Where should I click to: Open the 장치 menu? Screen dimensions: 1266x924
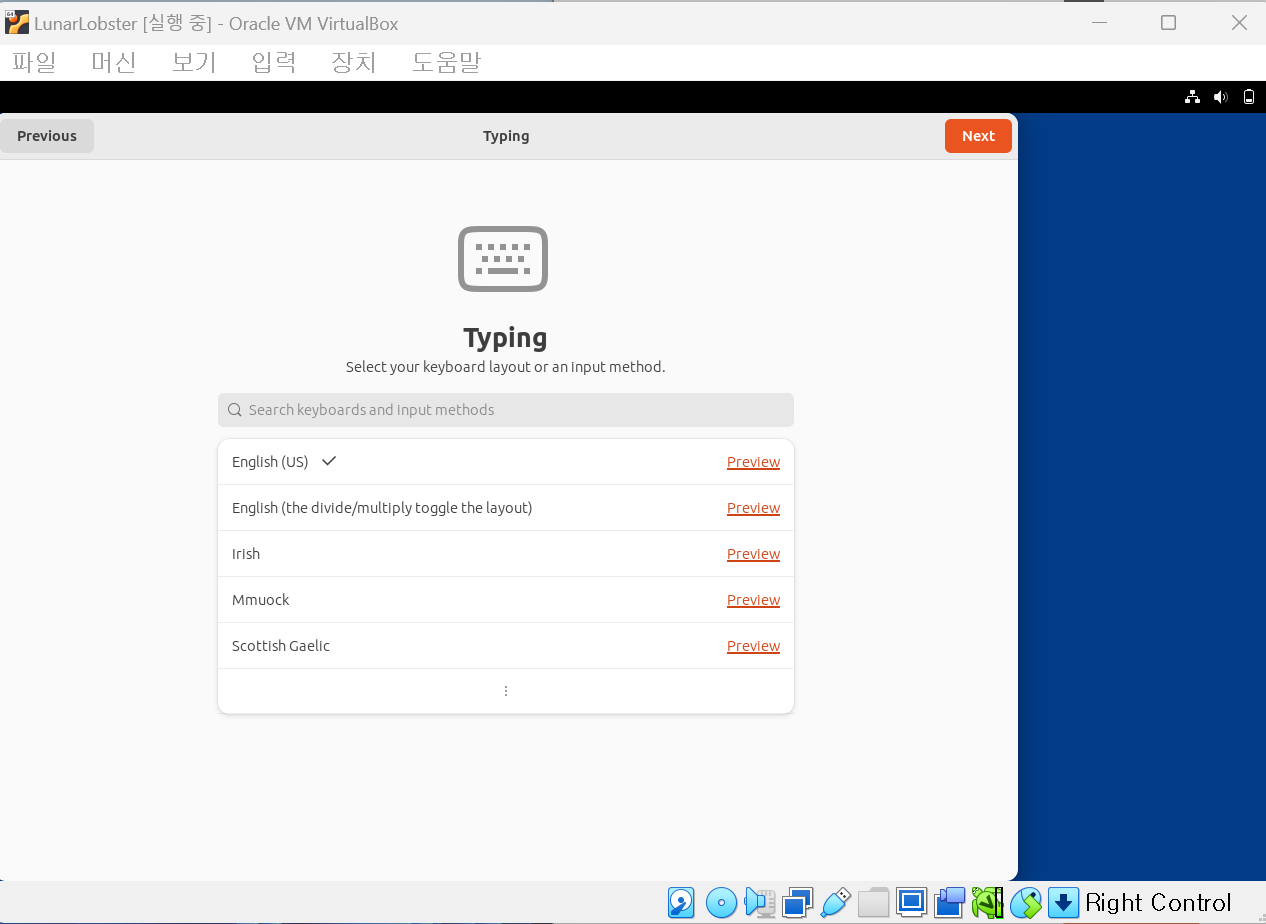click(x=354, y=62)
